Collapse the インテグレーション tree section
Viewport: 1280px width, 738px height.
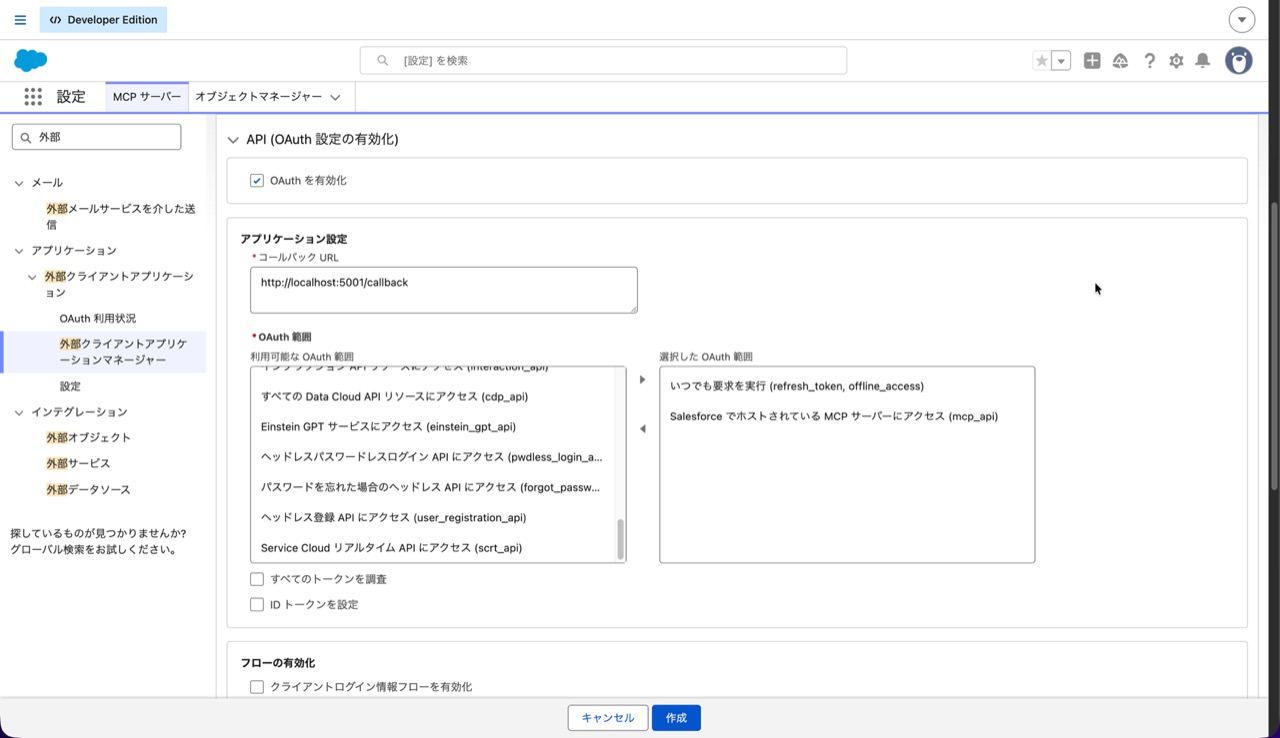(x=19, y=412)
